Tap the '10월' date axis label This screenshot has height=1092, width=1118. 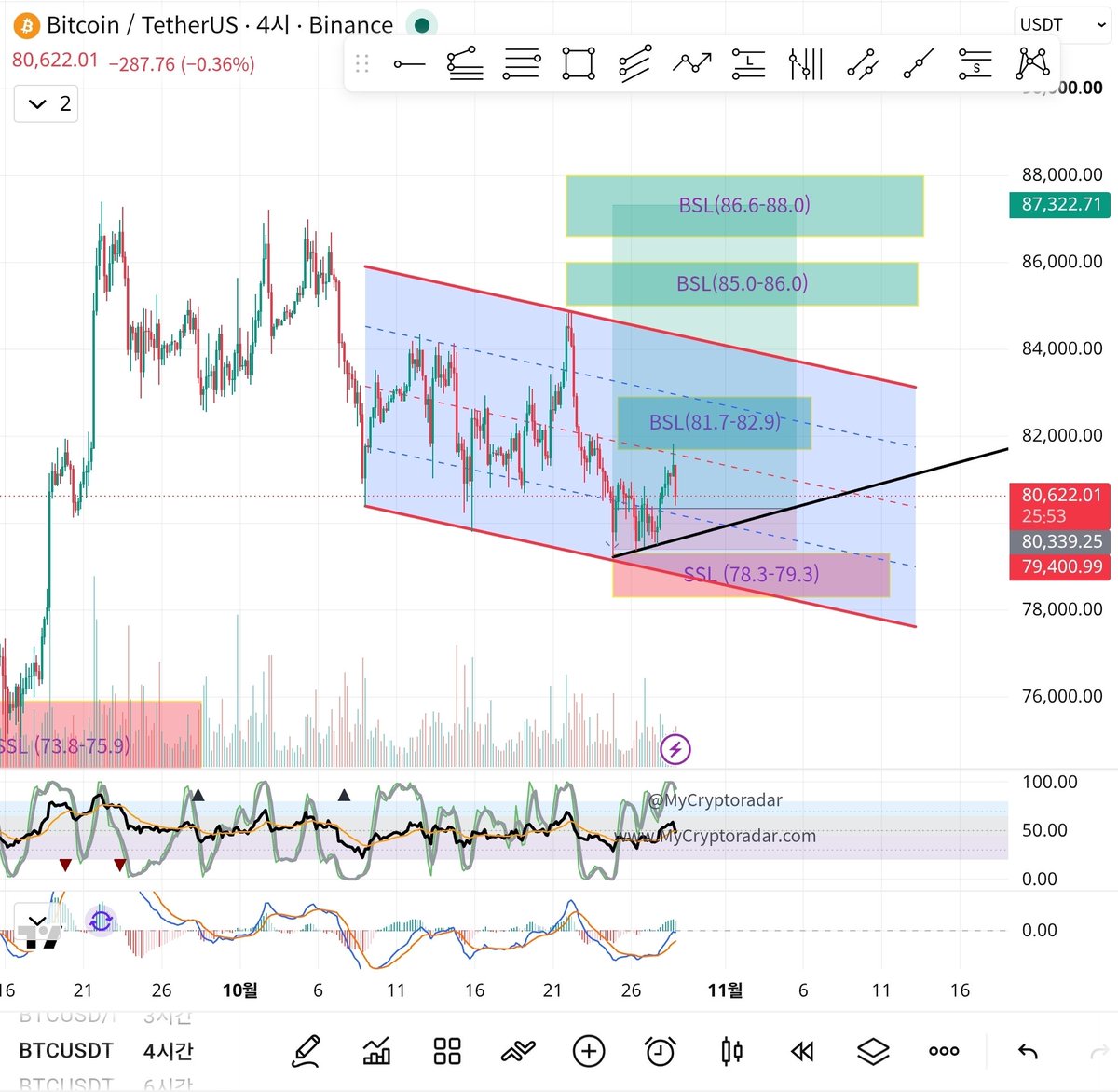pos(239,990)
